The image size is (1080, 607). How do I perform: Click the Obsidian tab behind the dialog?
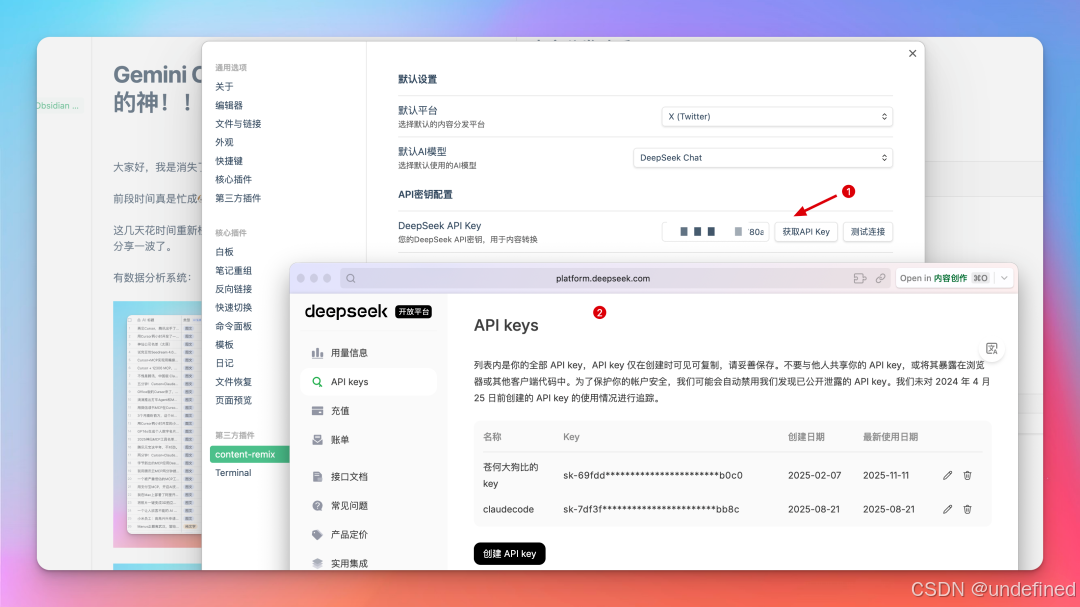pos(58,106)
